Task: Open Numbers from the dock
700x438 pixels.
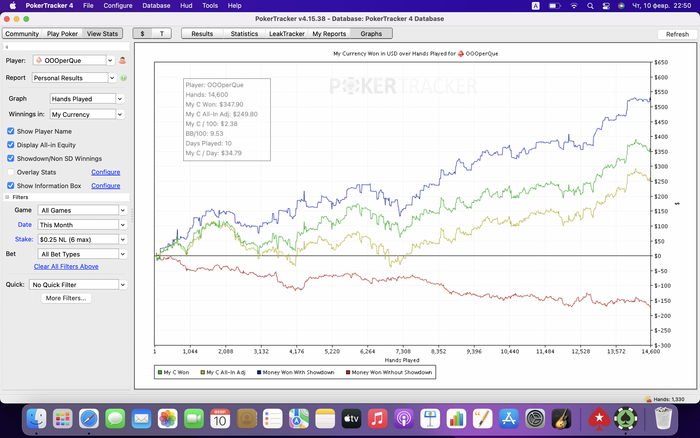Action: coord(456,419)
